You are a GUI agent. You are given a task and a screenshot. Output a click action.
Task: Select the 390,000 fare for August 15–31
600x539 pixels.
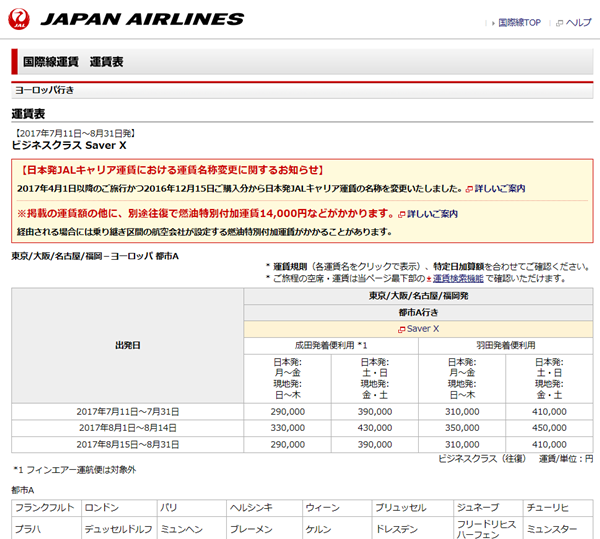click(x=375, y=445)
